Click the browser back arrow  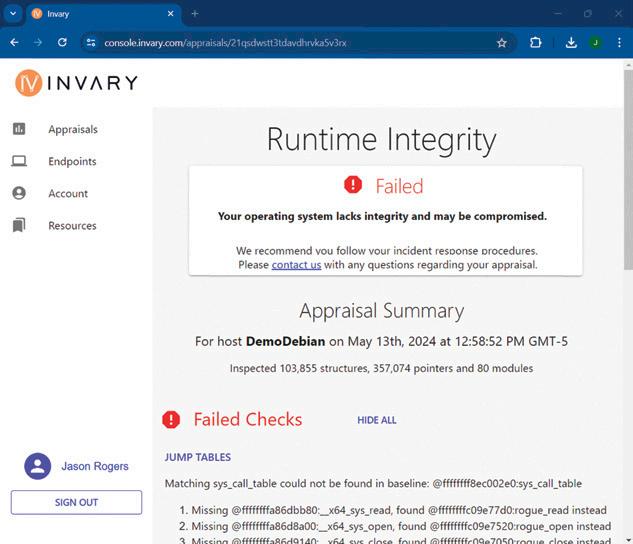[14, 42]
